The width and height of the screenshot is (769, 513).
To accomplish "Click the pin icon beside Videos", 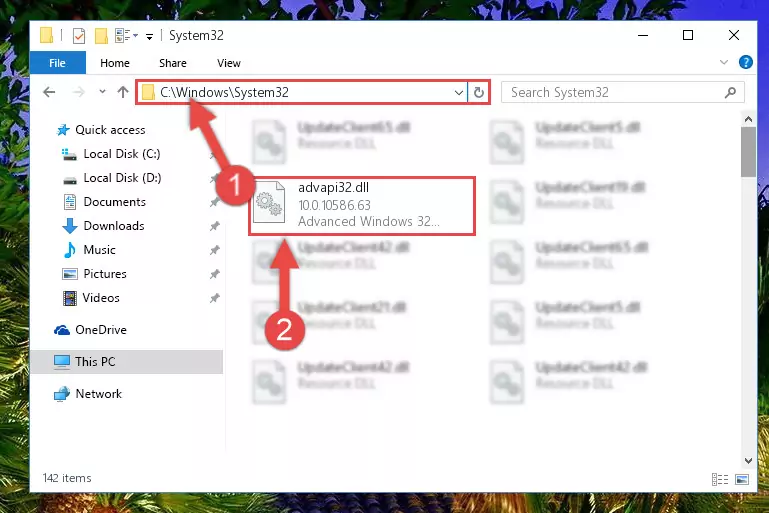I will (214, 298).
